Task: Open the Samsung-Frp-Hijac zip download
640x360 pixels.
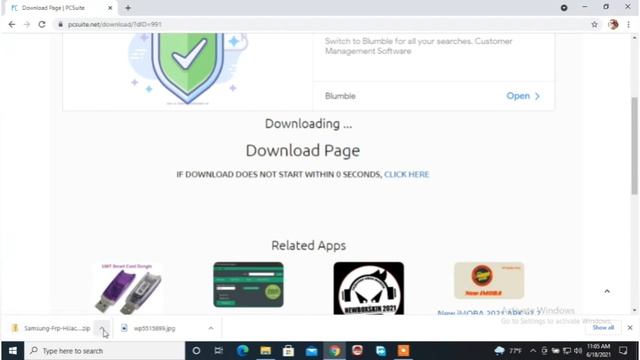Action: [51, 328]
